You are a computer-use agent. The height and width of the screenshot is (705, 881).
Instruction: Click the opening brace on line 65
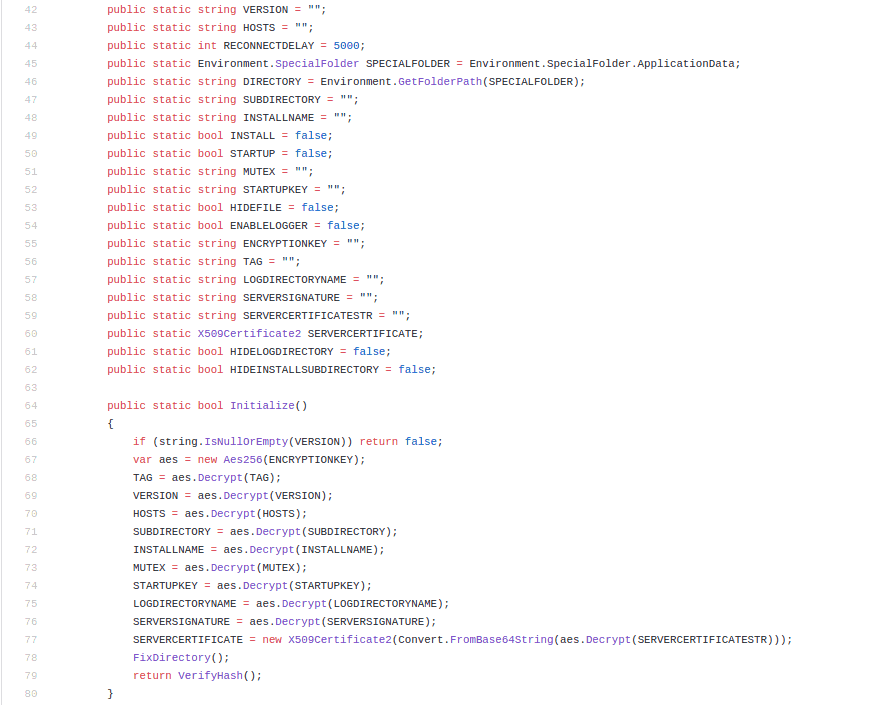[x=110, y=424]
